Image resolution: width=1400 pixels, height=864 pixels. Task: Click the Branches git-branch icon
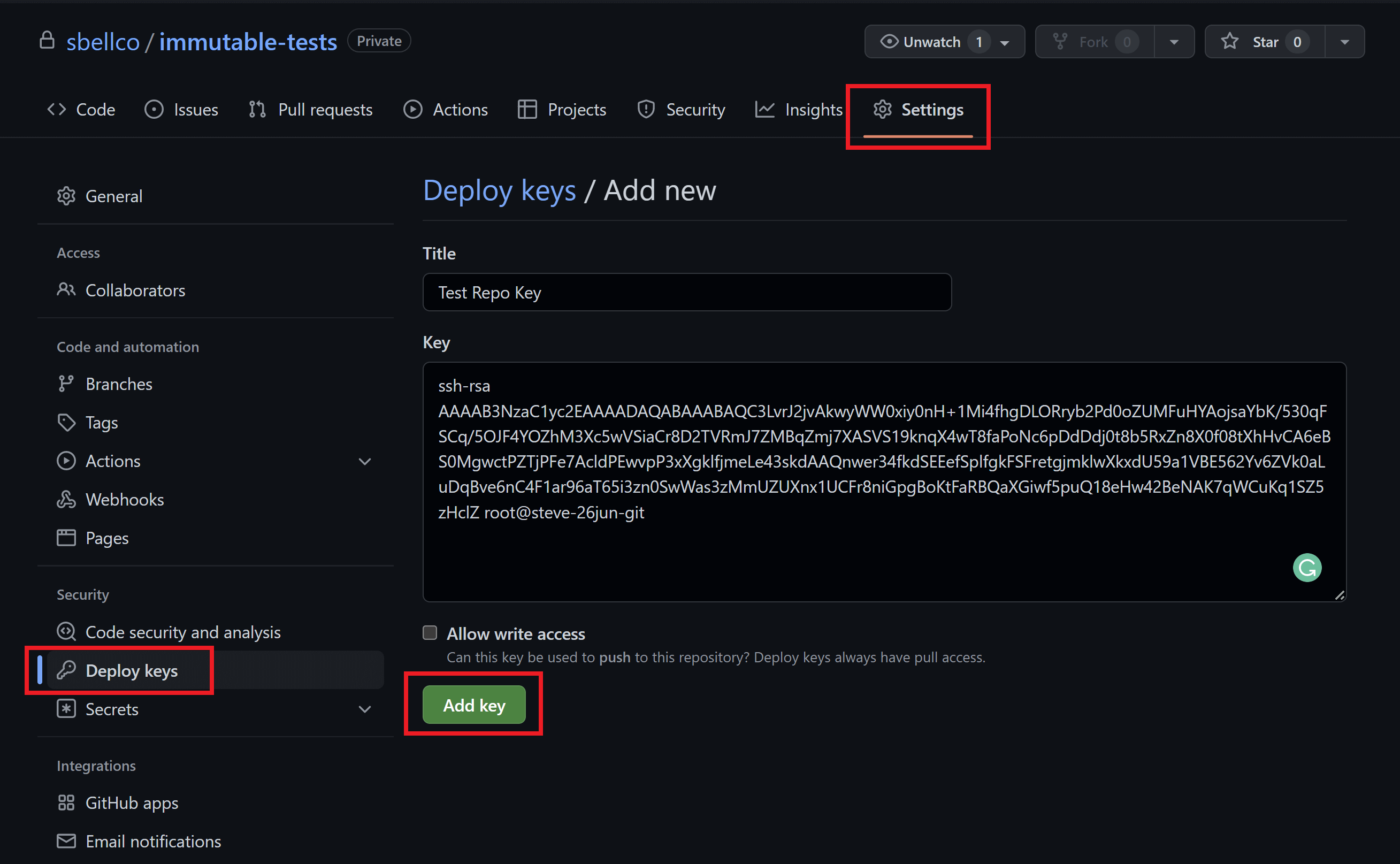(x=66, y=384)
